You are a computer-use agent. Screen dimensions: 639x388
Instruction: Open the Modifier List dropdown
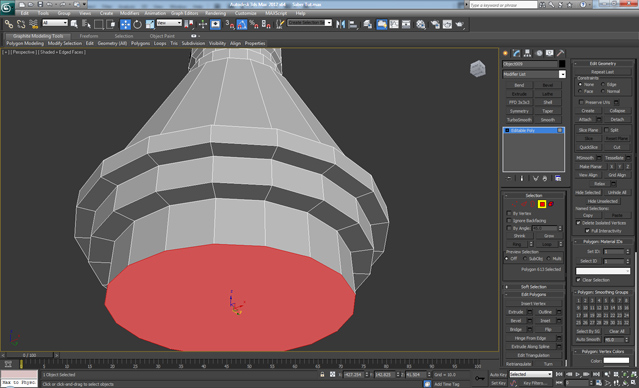tap(562, 74)
